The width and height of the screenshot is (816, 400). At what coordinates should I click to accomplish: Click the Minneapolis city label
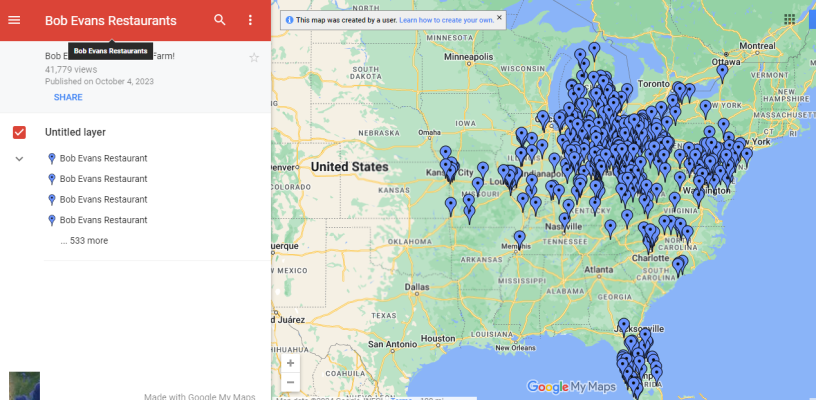(468, 56)
